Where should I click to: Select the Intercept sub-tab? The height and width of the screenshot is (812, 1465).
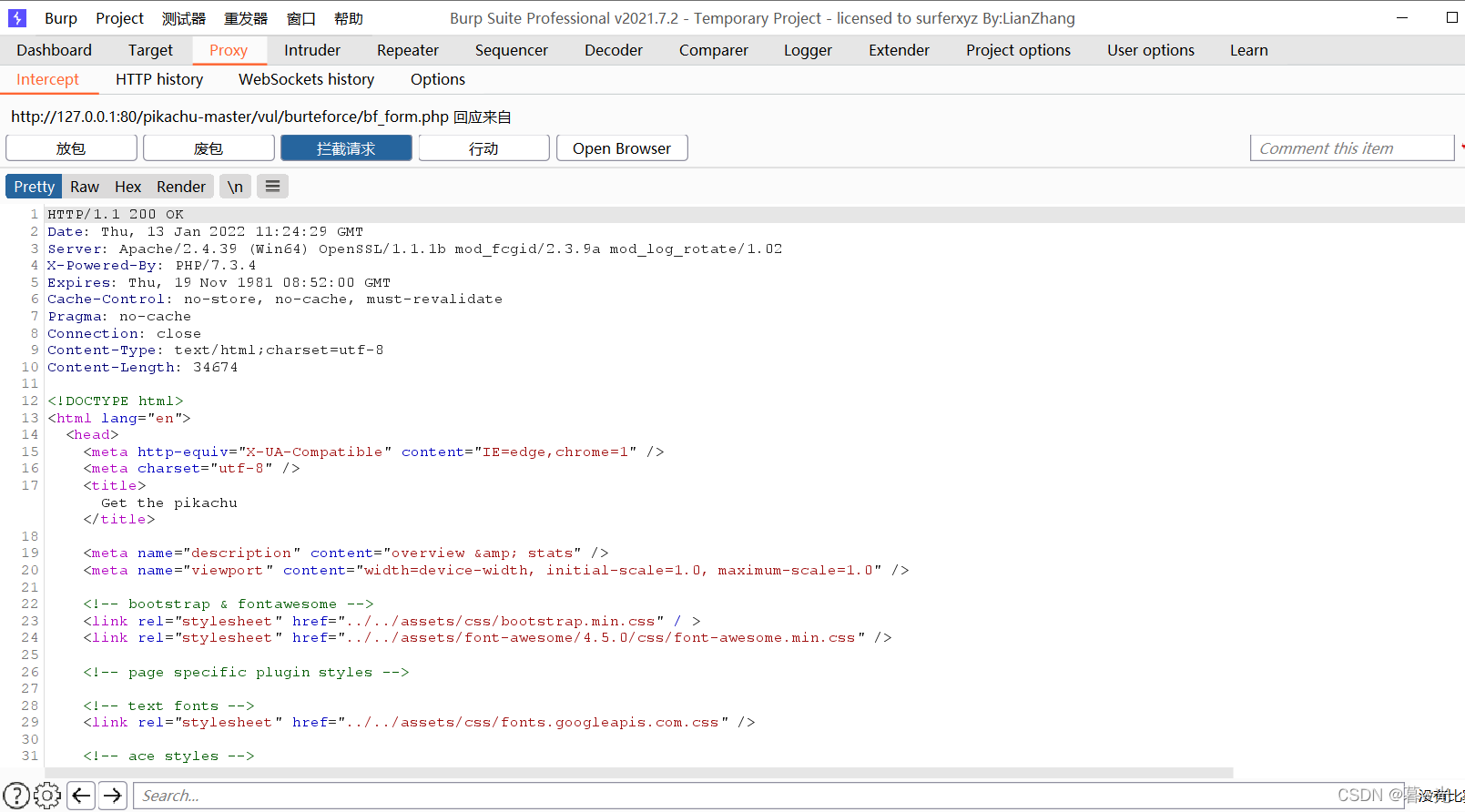coord(47,79)
